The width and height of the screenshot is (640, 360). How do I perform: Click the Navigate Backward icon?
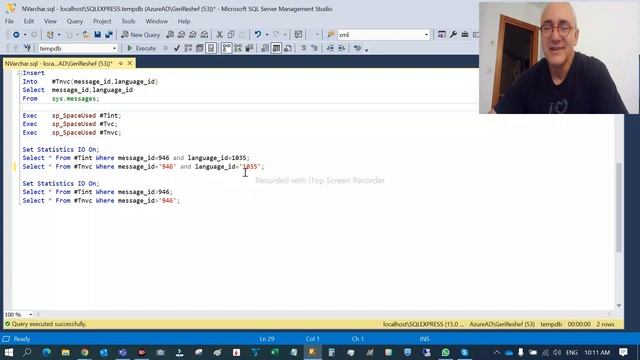(16, 35)
